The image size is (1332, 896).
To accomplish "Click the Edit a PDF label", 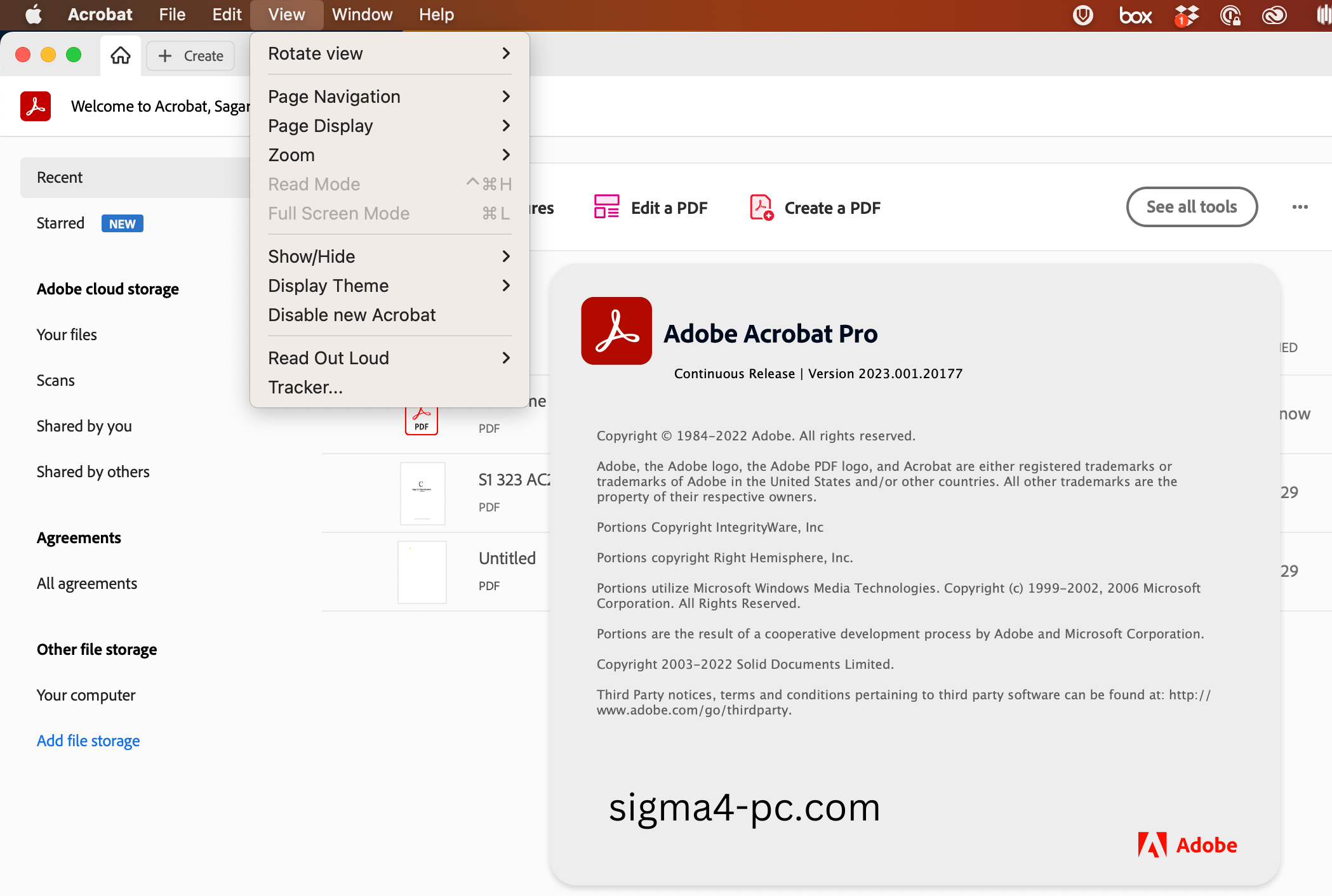I will 669,208.
